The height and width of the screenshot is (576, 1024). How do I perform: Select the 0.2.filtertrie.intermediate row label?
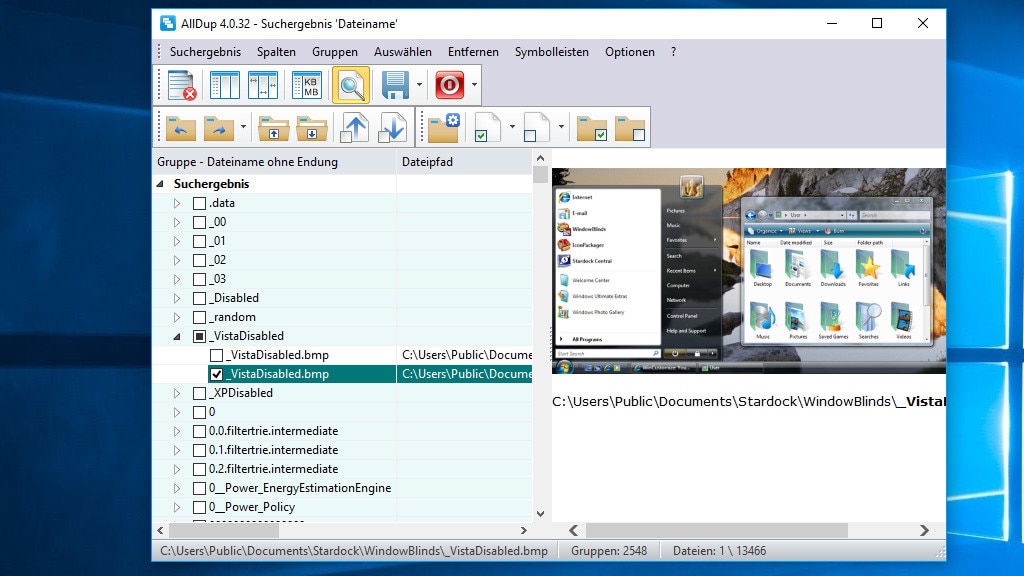pos(274,469)
